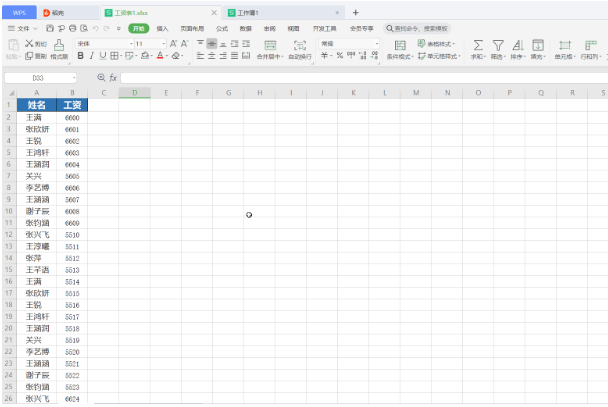Click the Fill (填充) icon

point(538,45)
